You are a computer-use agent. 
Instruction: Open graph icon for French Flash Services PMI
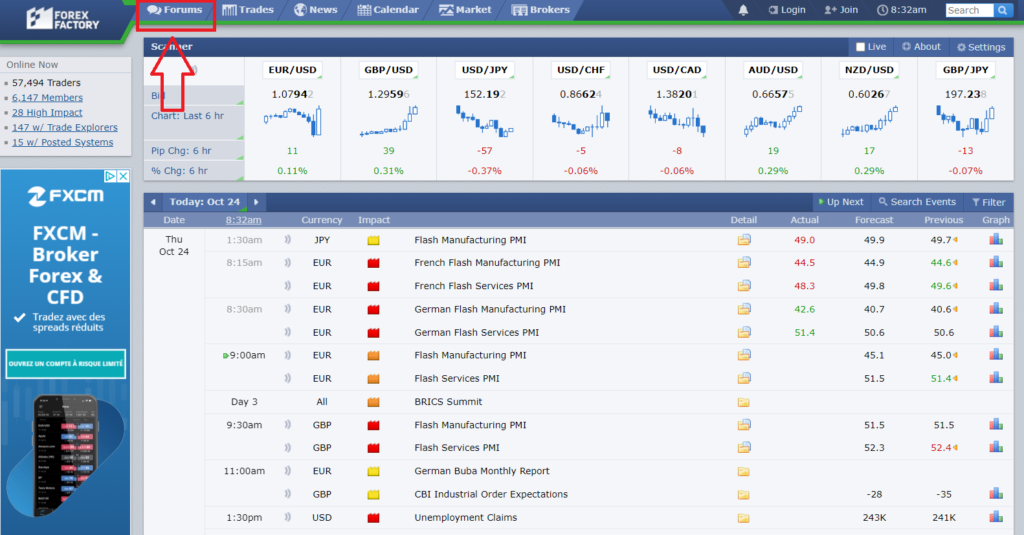click(x=996, y=286)
